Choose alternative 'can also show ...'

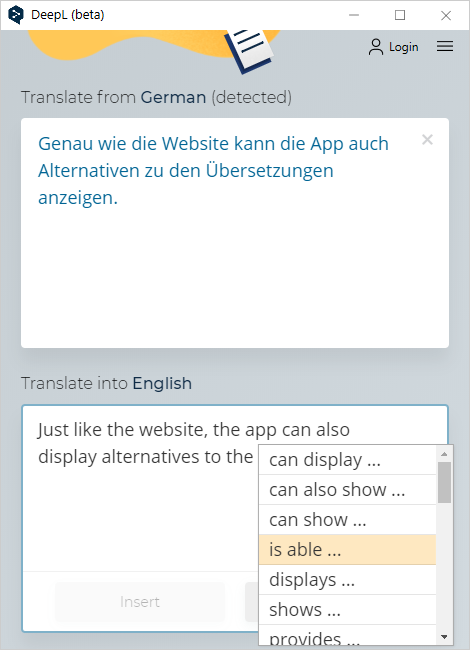(347, 490)
